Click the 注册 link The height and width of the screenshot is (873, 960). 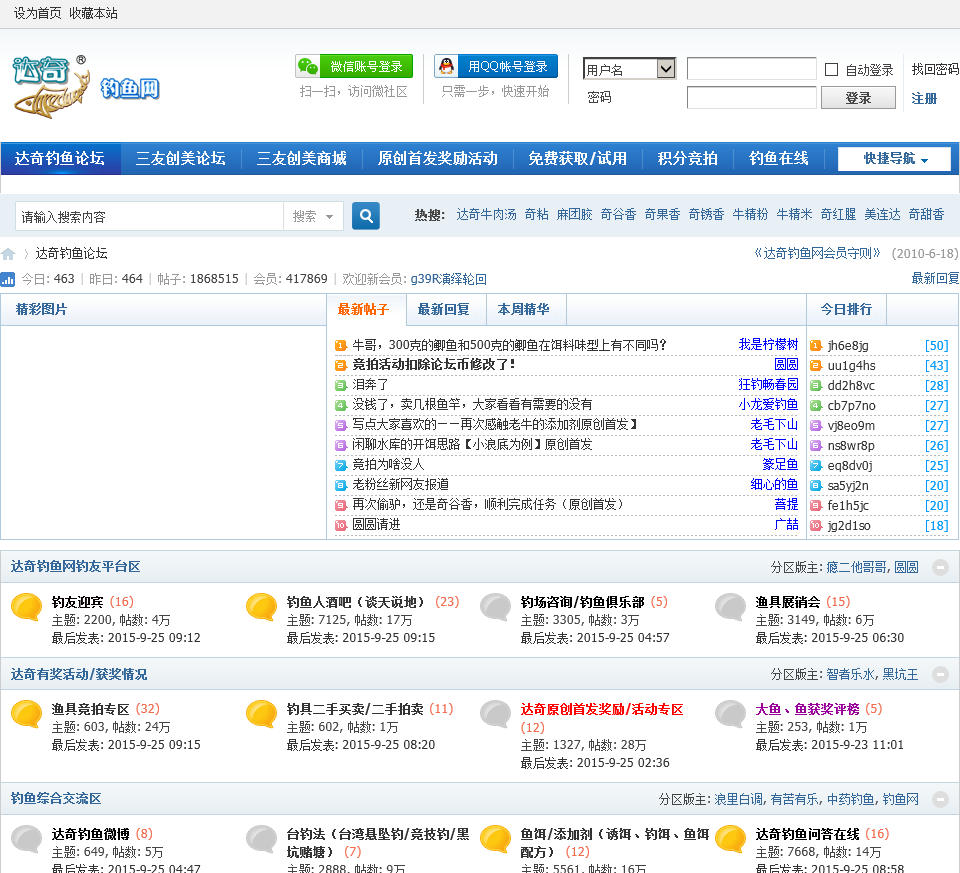pos(924,99)
